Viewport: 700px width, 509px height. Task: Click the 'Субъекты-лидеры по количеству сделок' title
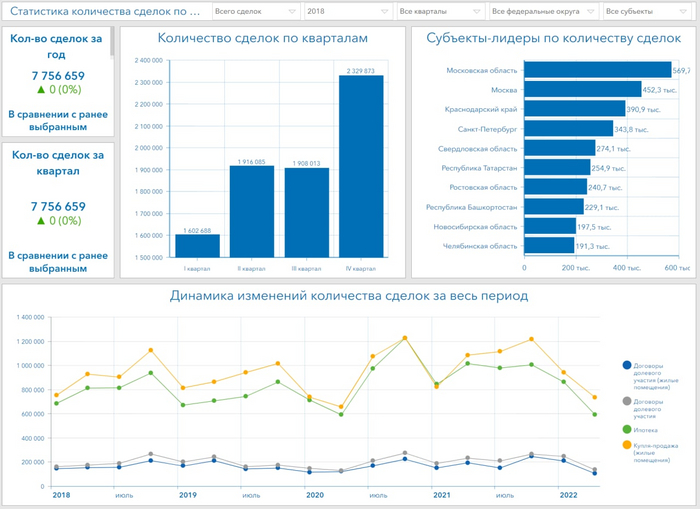pos(554,38)
